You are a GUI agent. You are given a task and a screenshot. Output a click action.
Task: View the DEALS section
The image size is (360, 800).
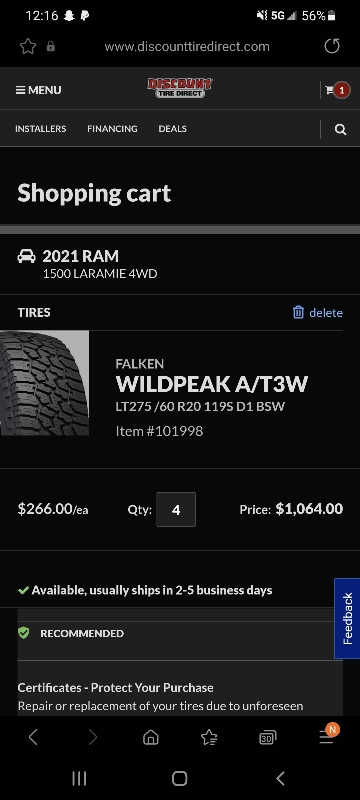172,129
